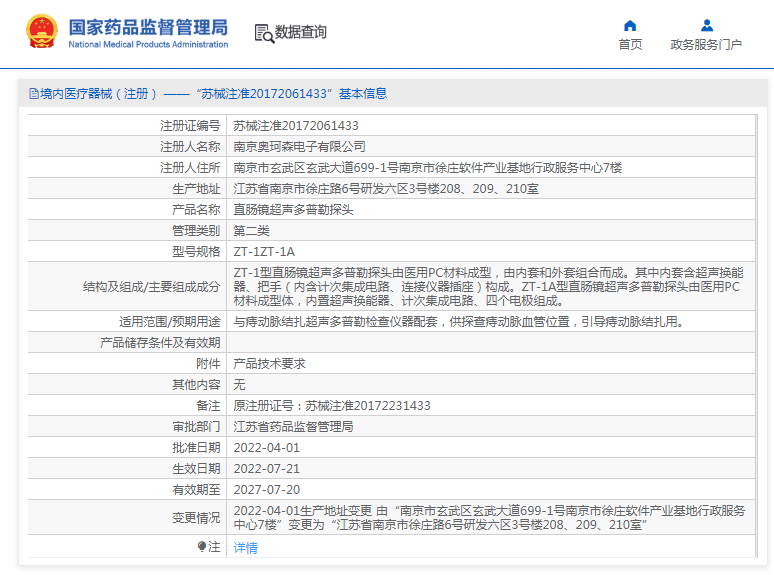The width and height of the screenshot is (774, 575).
Task: Click 第二类 management category value
Action: (x=251, y=230)
